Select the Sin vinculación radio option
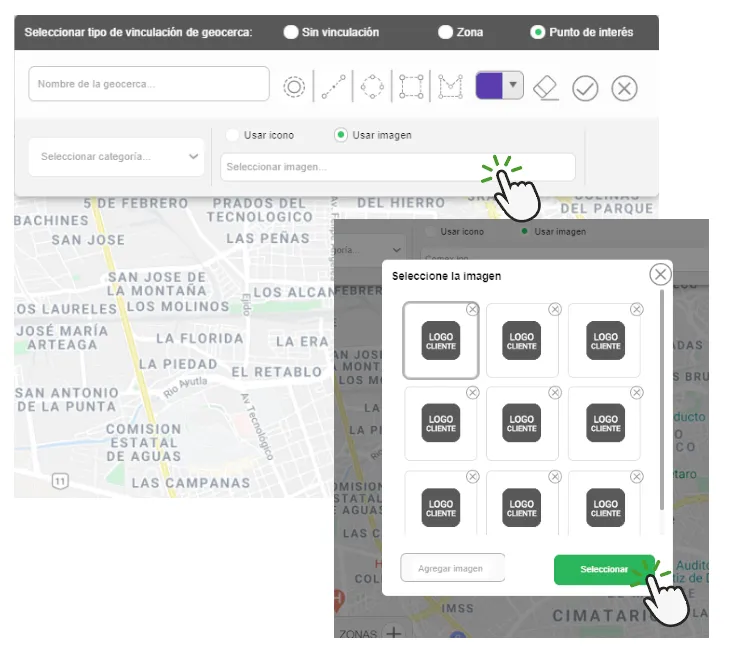 click(x=290, y=32)
